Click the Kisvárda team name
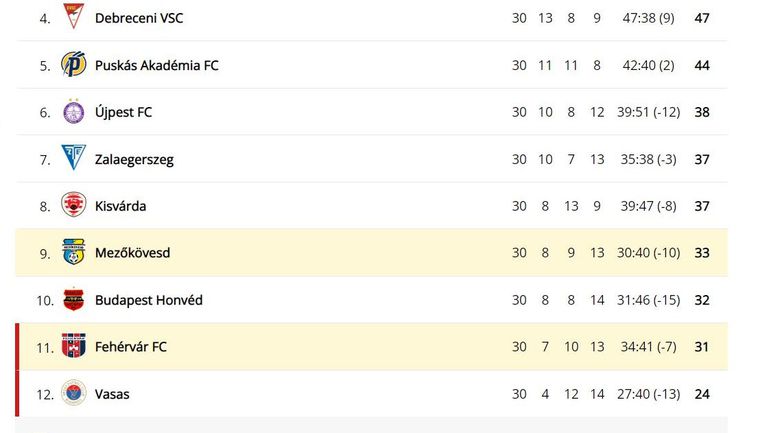The image size is (769, 433). [x=121, y=206]
